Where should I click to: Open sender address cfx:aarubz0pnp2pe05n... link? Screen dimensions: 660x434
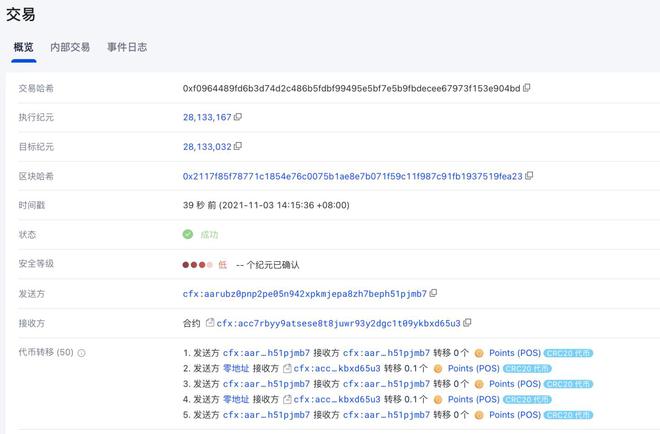(305, 294)
